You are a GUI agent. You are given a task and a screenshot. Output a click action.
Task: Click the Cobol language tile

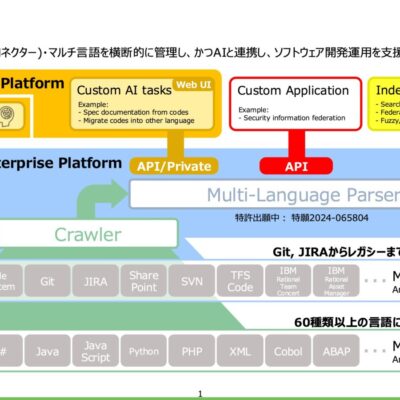coord(288,351)
